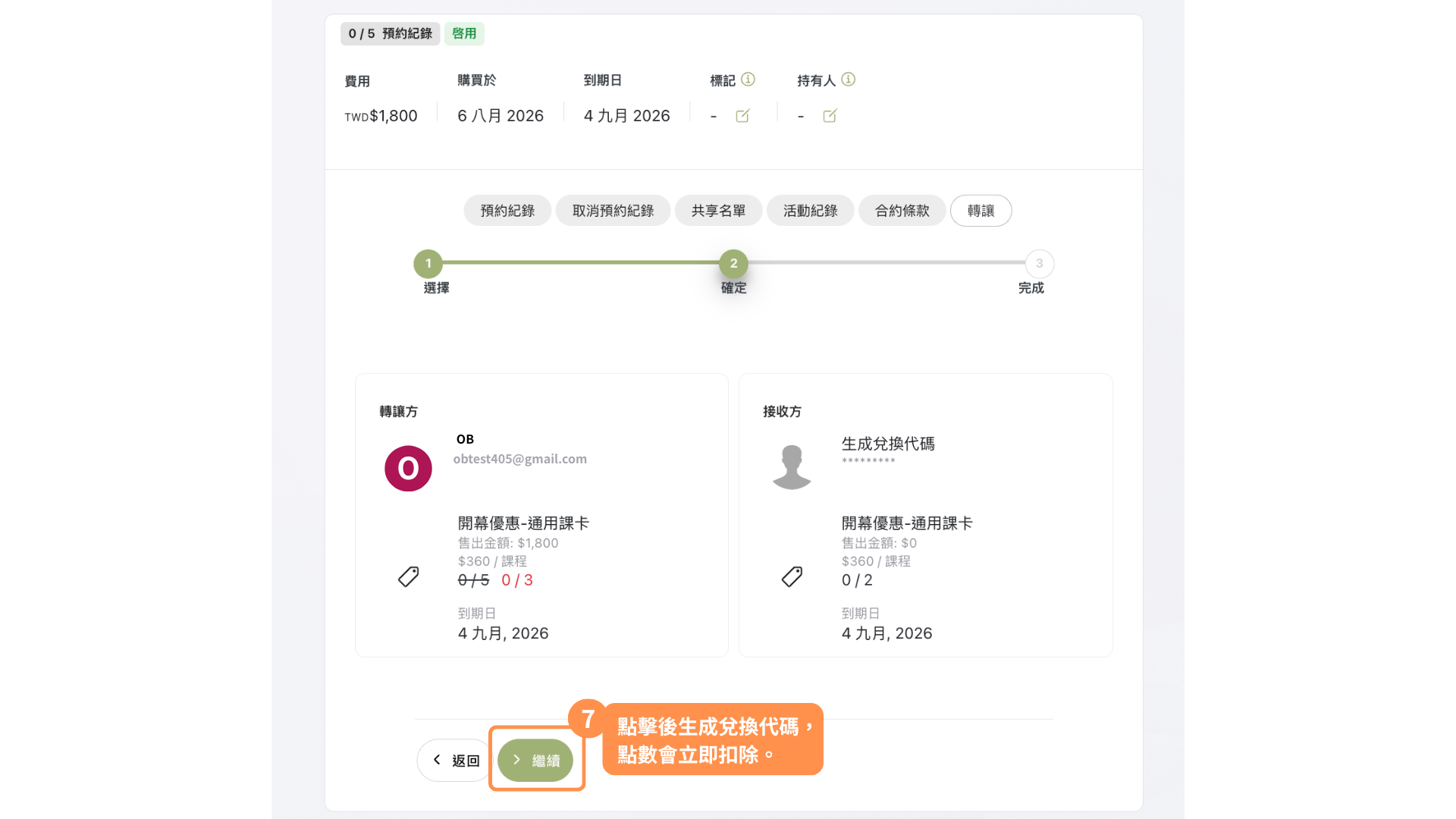Click step 2 確定 circle

coord(733,263)
